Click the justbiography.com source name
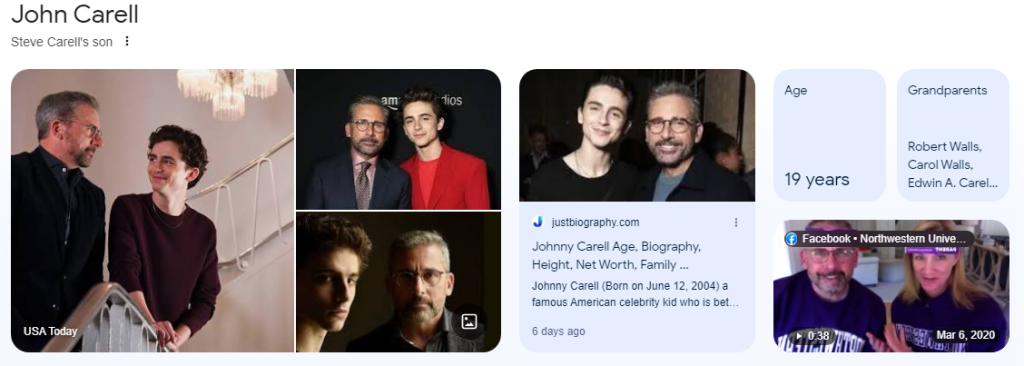The image size is (1024, 366). pyautogui.click(x=595, y=222)
